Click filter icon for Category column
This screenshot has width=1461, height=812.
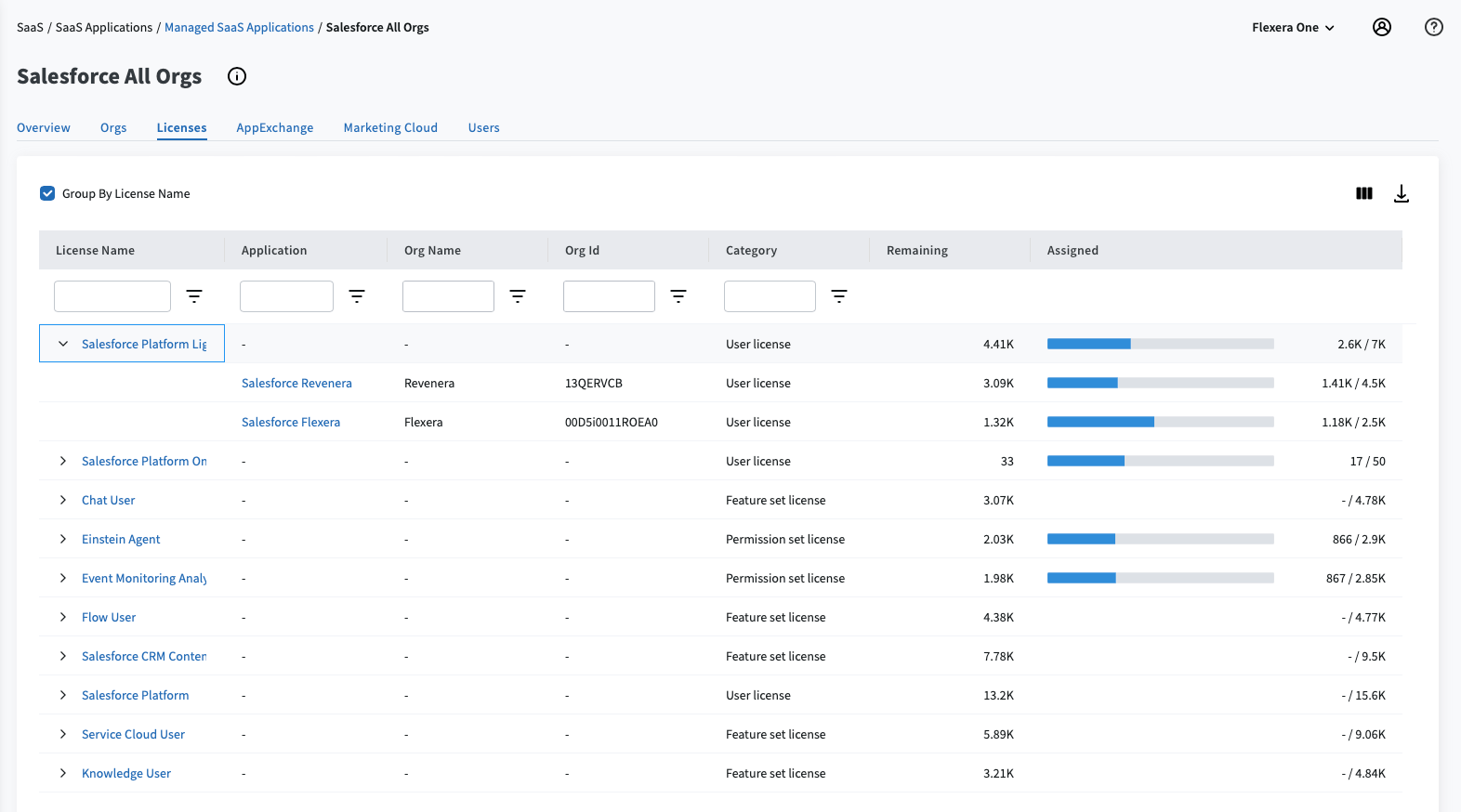pyautogui.click(x=839, y=296)
